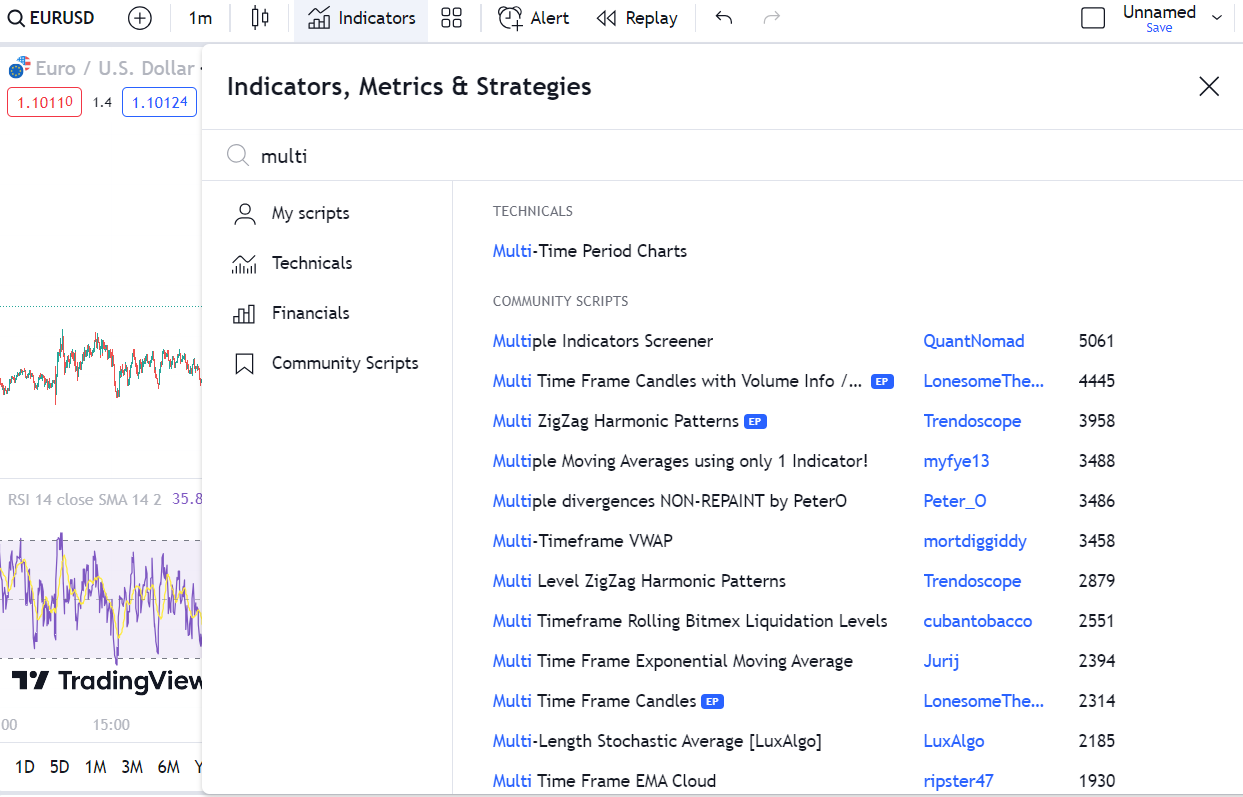Close the Indicators, Metrics & Strategies dialog
This screenshot has width=1243, height=797.
coord(1209,87)
